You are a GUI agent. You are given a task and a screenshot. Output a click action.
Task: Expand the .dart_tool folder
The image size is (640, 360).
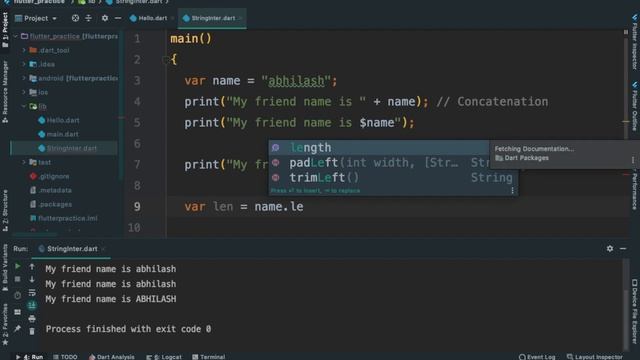[x=24, y=50]
